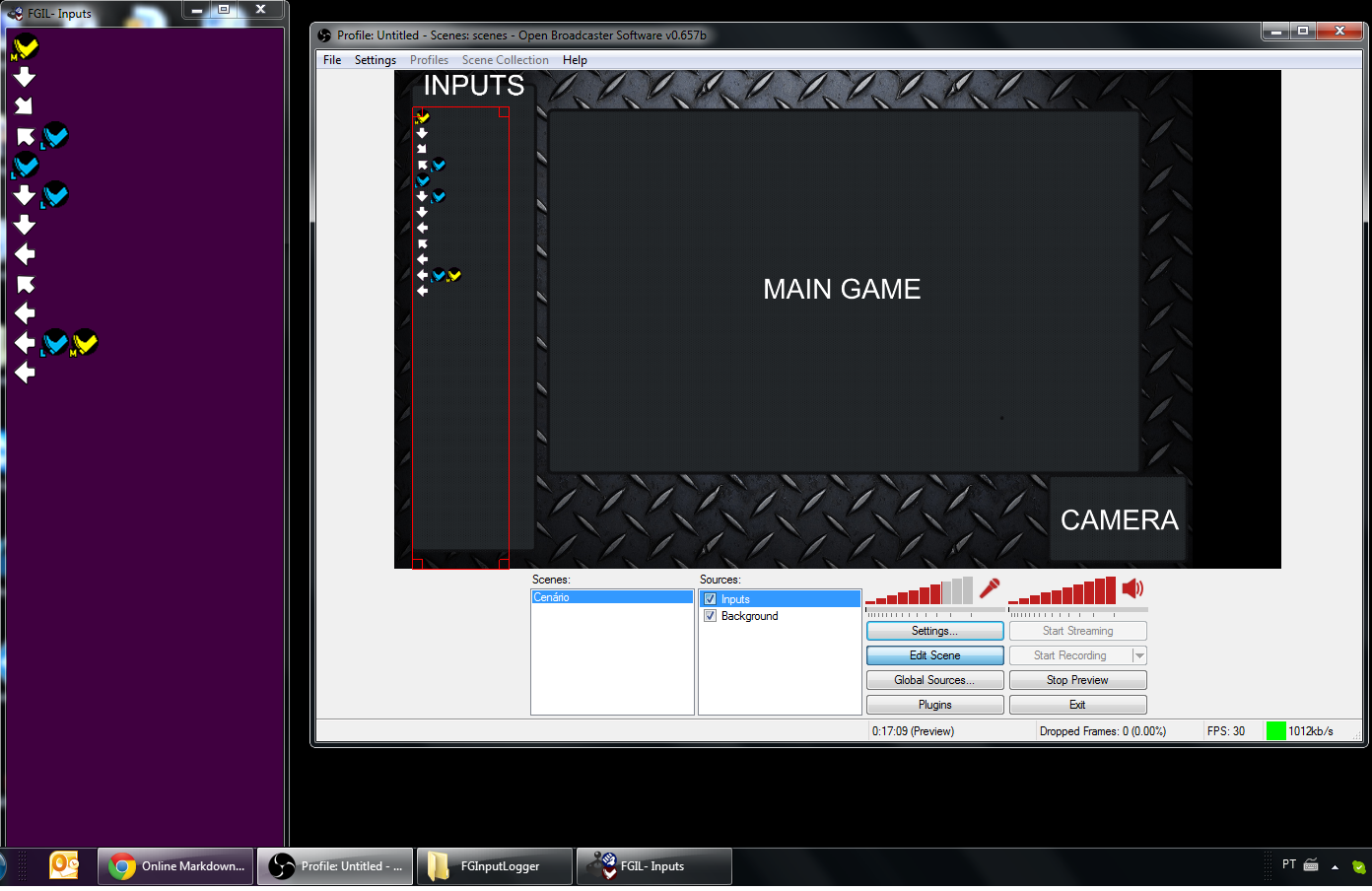Open the Help menu

tap(575, 60)
